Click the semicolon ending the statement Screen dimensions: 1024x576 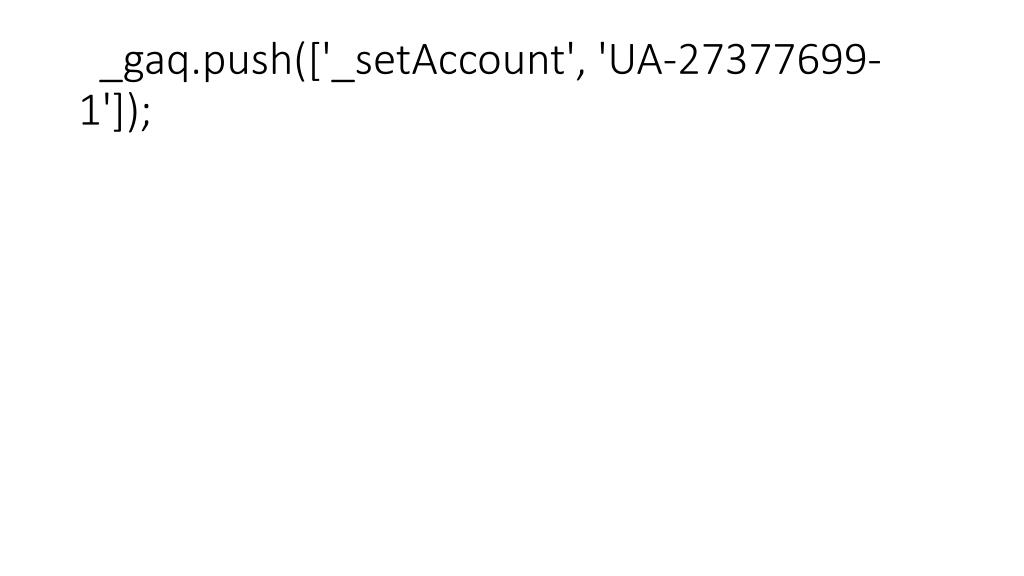coord(145,115)
